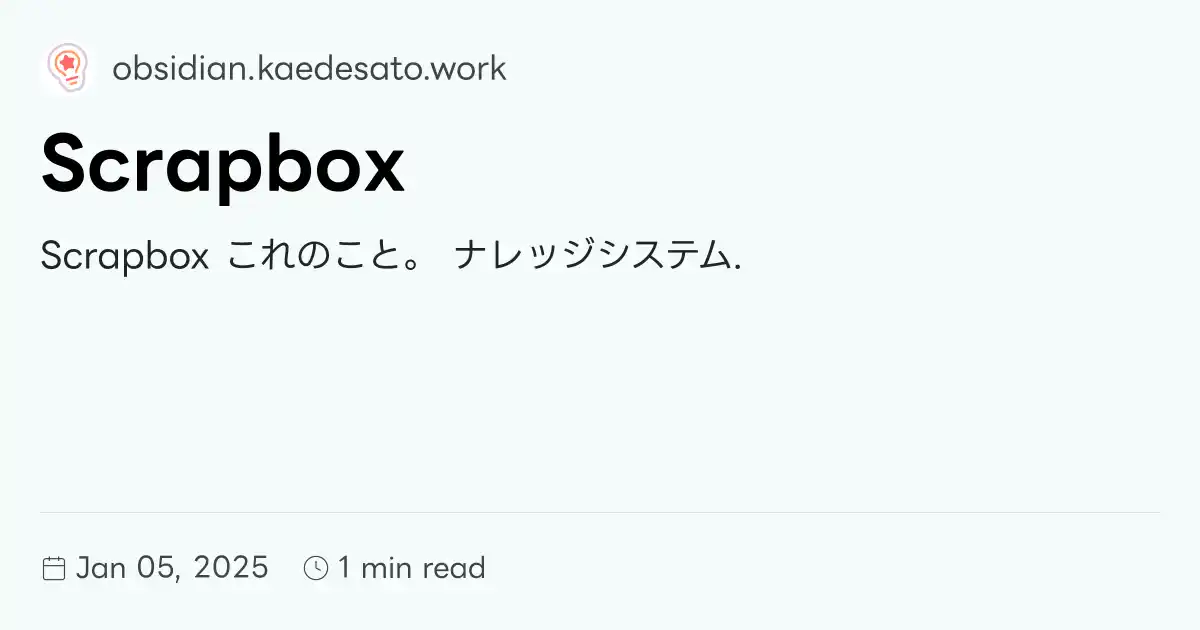The image size is (1200, 630).
Task: Click the clock icon before read time
Action: click(316, 569)
